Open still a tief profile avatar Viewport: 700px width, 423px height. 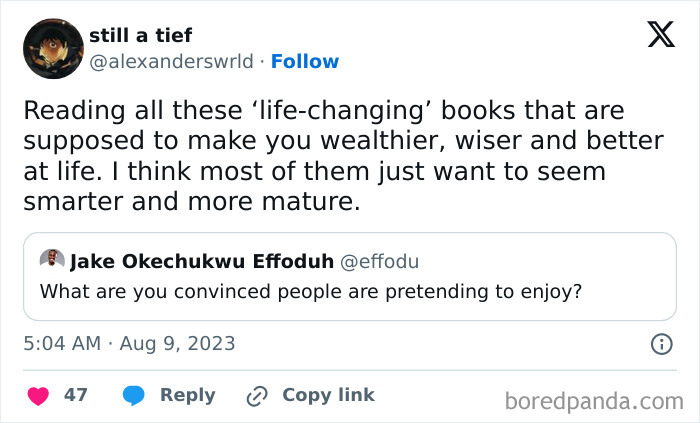coord(53,48)
